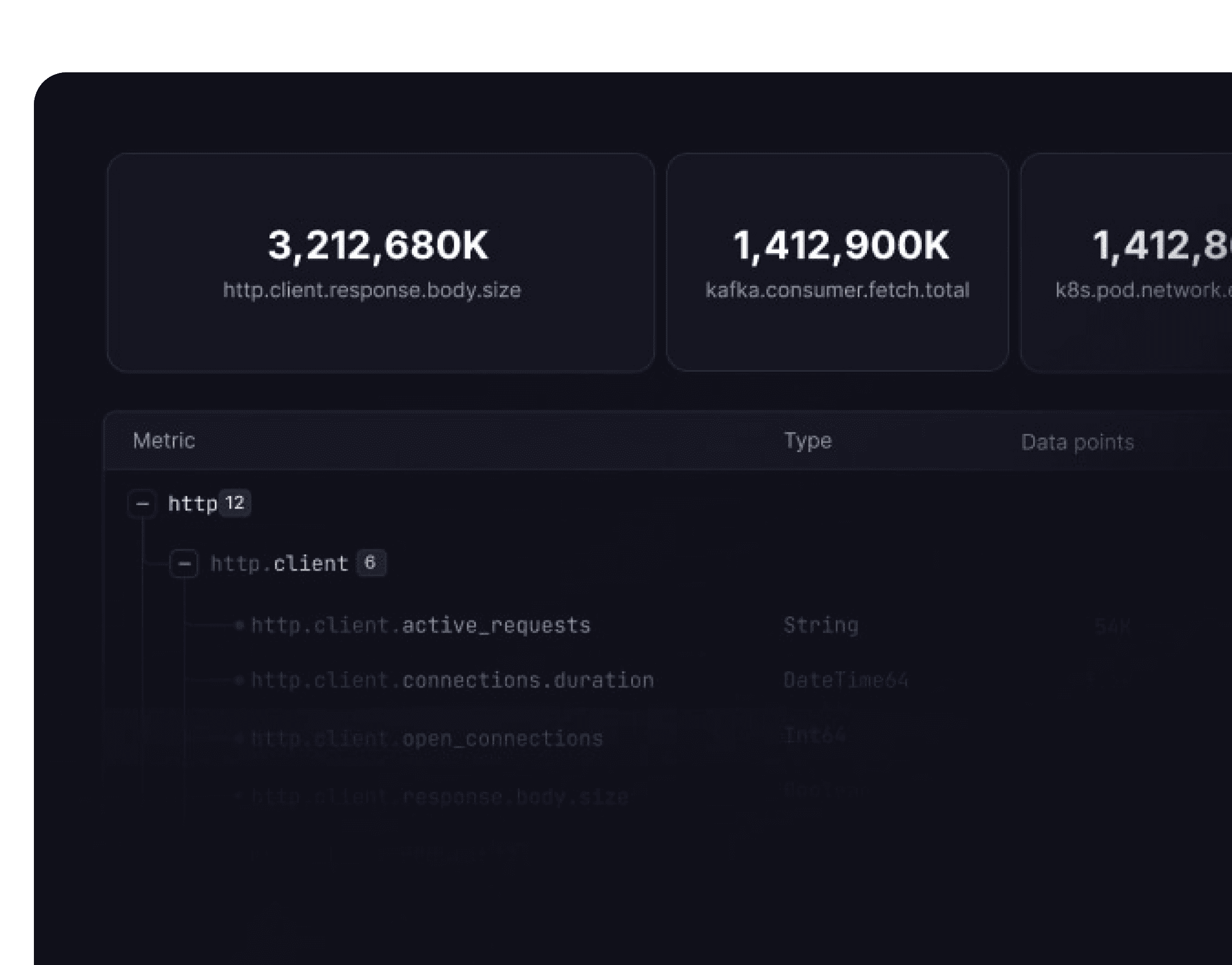Click the minus icon on the http group
Screen dimensions: 1232x965
(x=143, y=503)
